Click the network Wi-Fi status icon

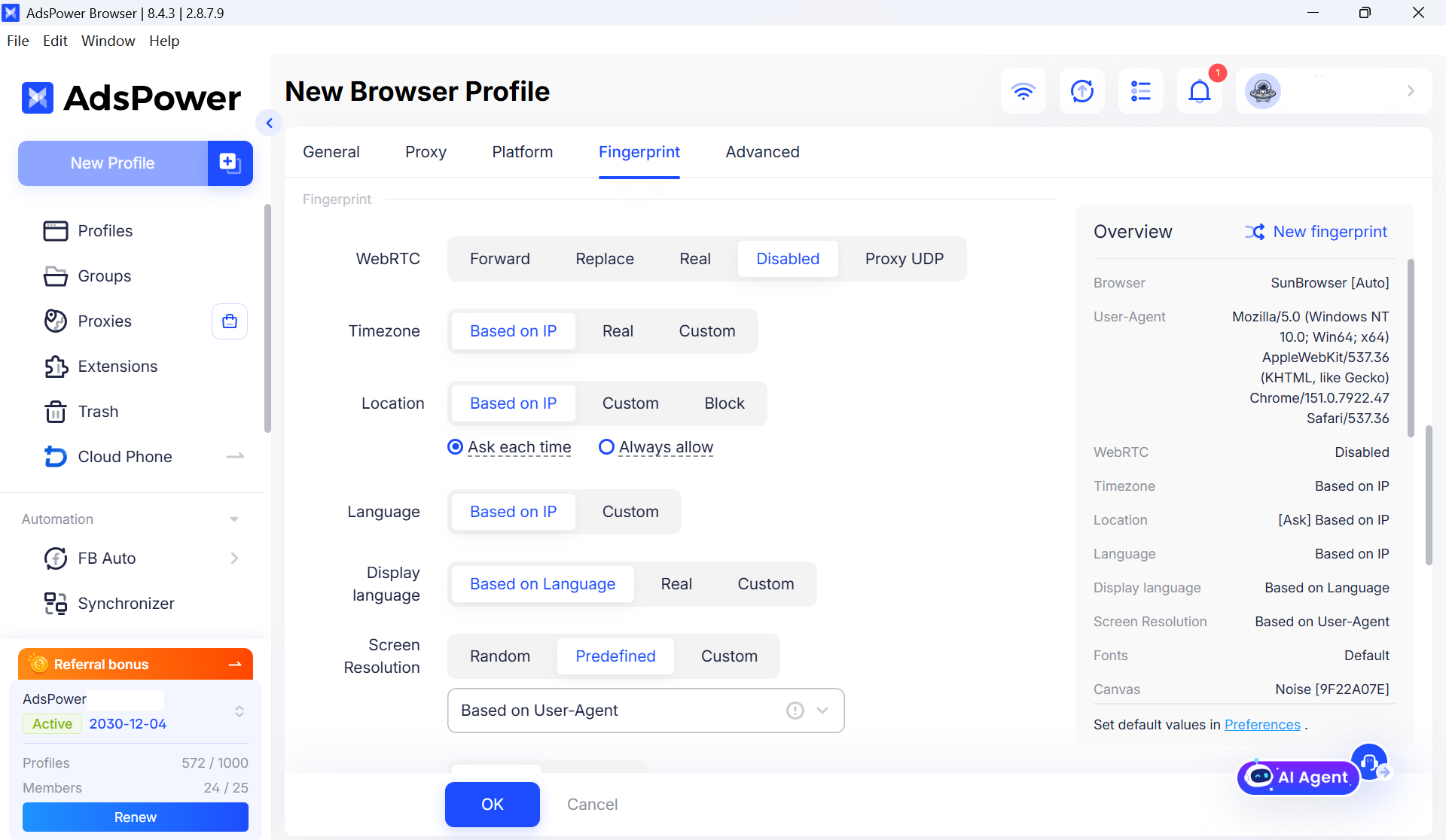click(1023, 91)
